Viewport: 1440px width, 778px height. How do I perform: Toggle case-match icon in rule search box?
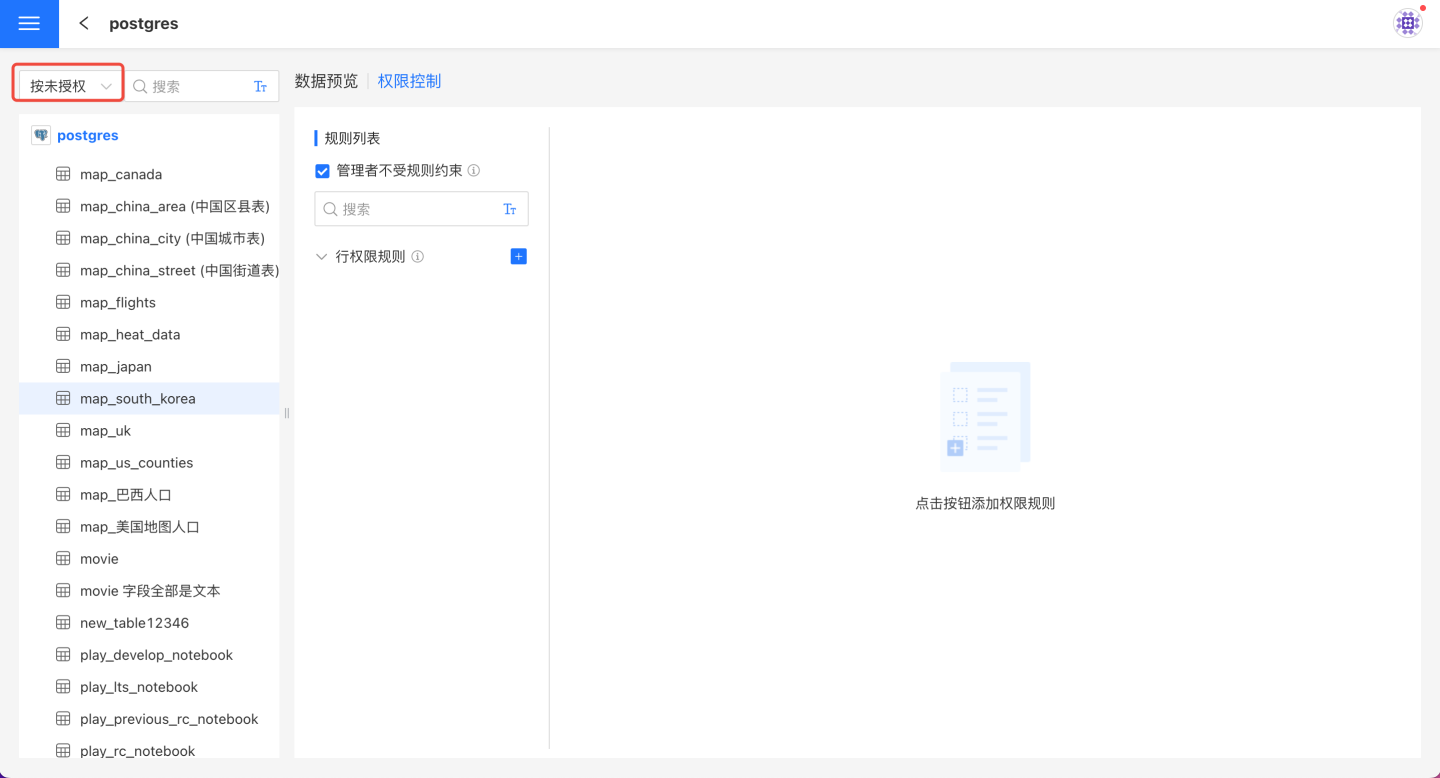[x=509, y=209]
